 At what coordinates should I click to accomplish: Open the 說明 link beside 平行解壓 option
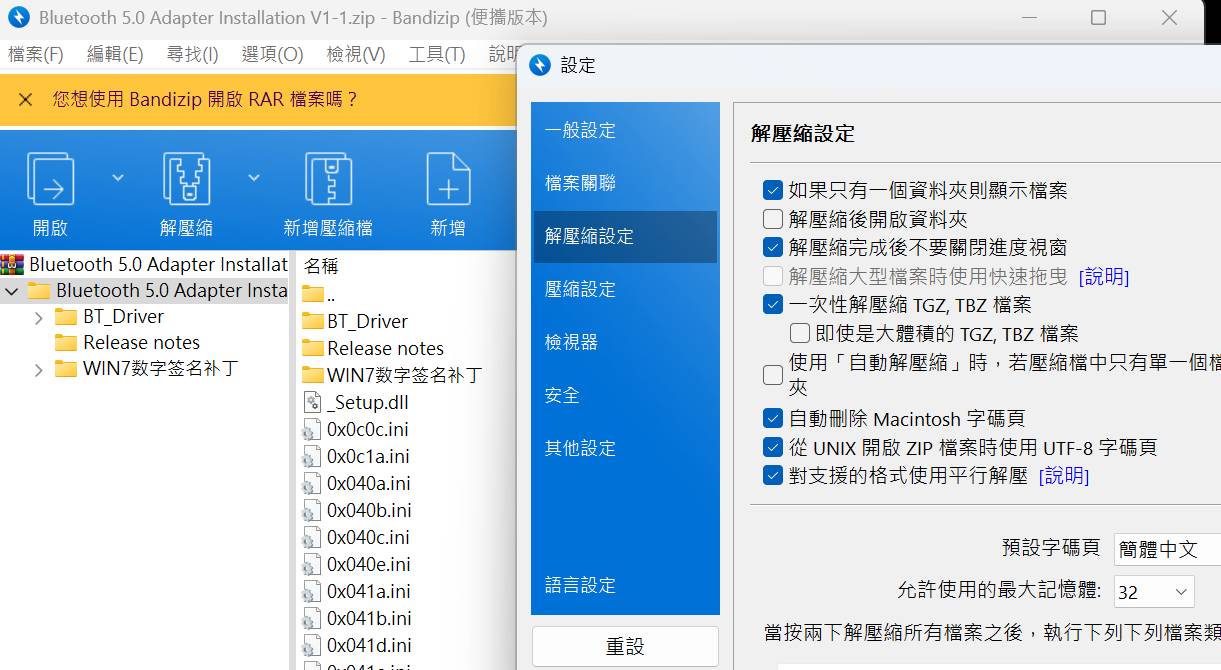click(1064, 476)
